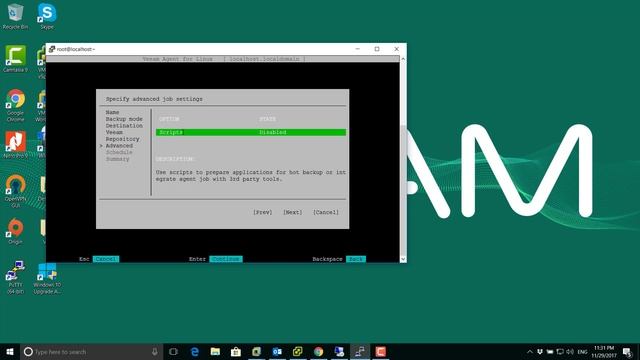
Task: Click the [Next] button
Action: pos(293,212)
